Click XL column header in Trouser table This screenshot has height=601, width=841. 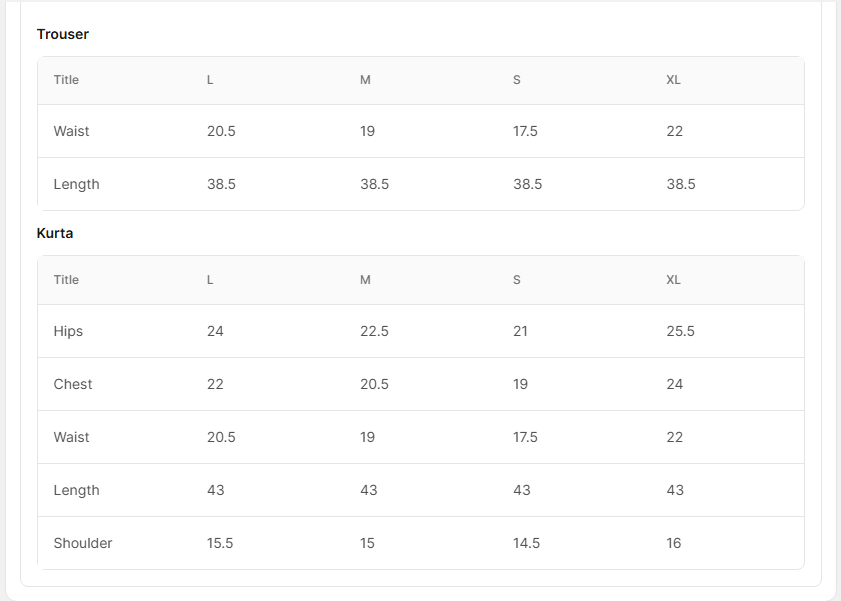[673, 80]
